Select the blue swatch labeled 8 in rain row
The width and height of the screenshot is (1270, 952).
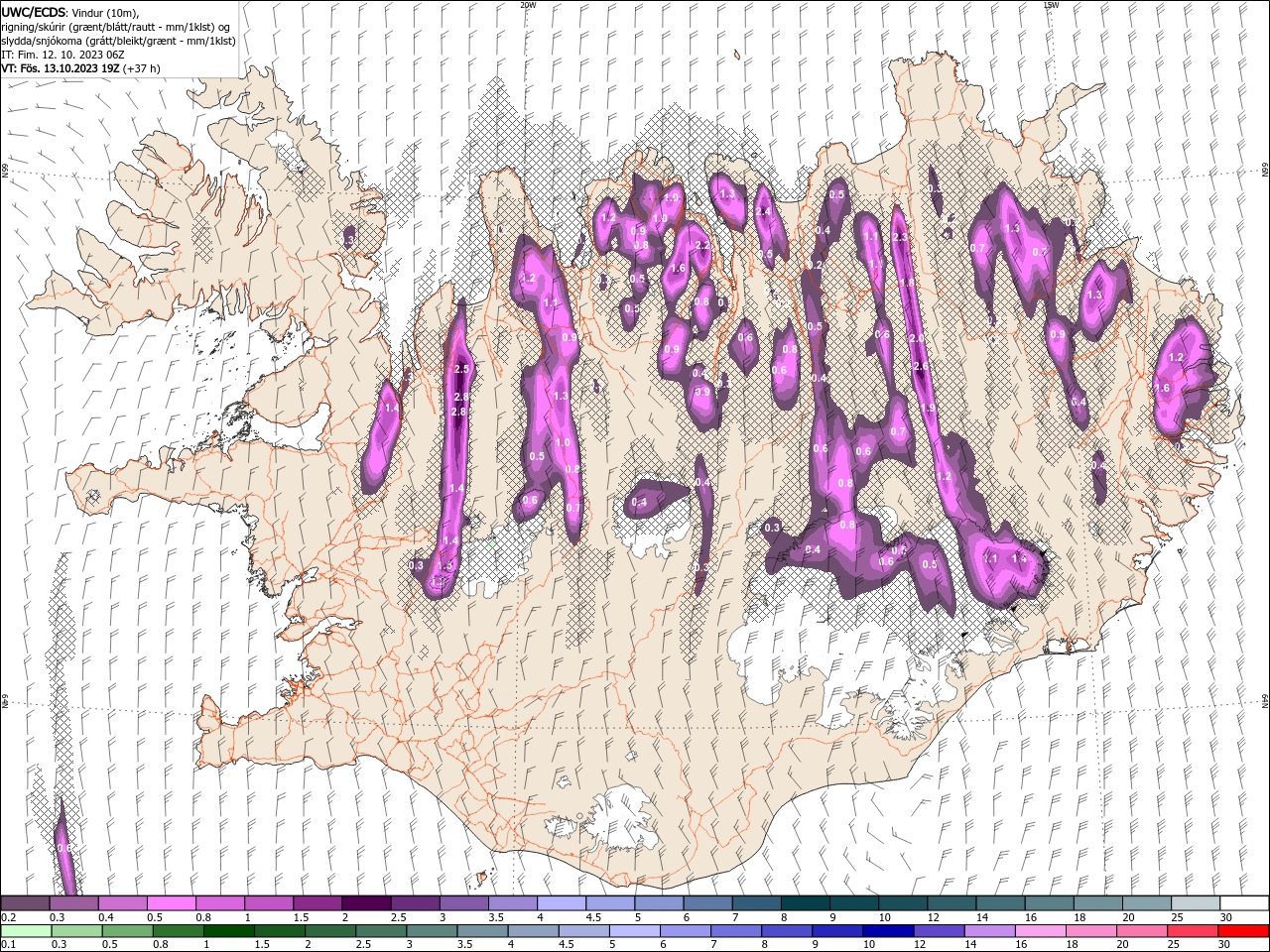[787, 931]
